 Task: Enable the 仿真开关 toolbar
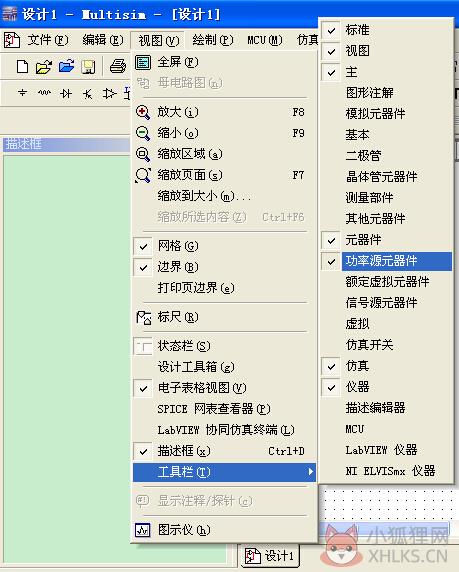(386, 345)
